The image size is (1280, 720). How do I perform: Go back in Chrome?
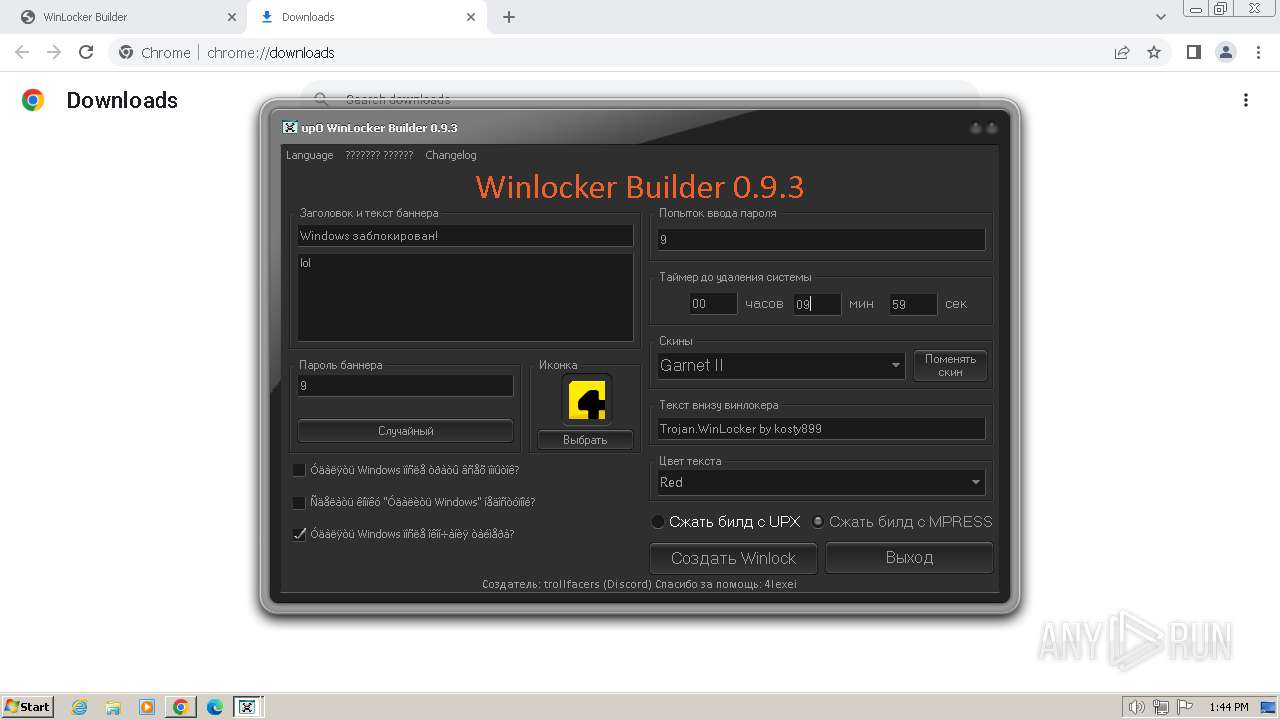[22, 52]
